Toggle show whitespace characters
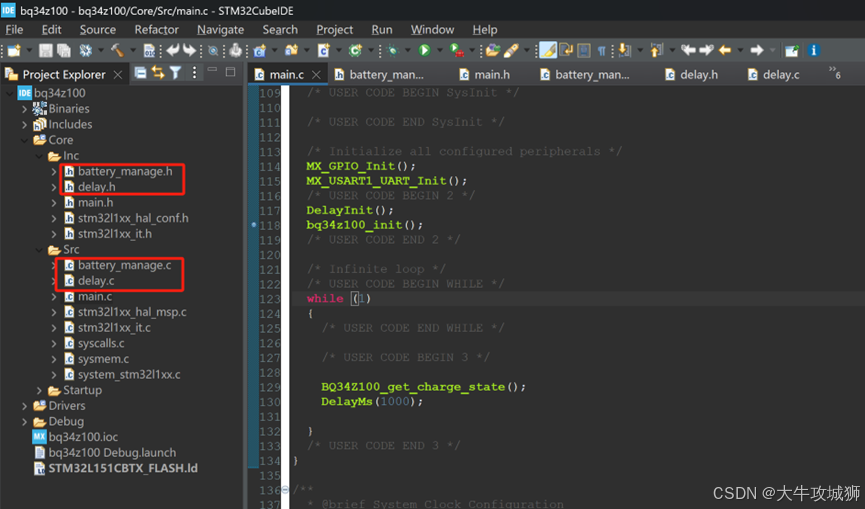 (601, 51)
